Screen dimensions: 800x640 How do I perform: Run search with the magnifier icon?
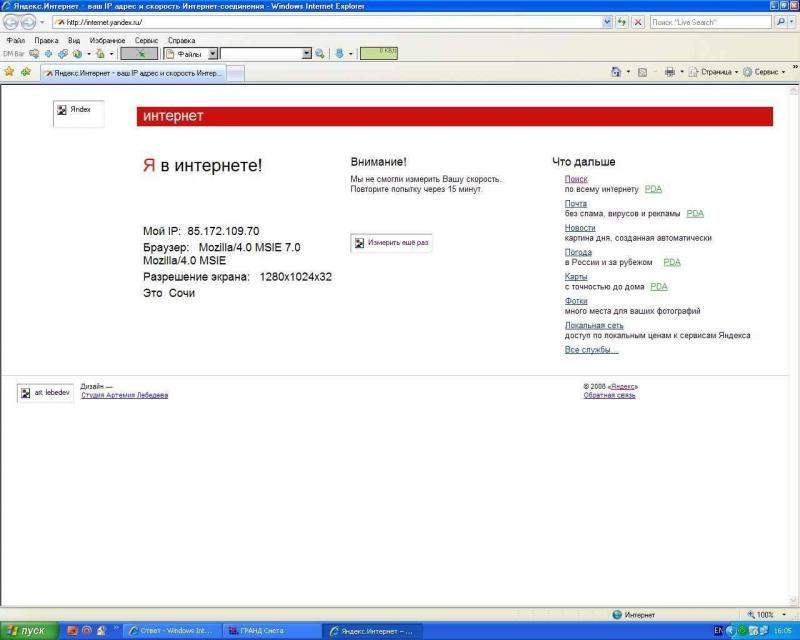(780, 22)
